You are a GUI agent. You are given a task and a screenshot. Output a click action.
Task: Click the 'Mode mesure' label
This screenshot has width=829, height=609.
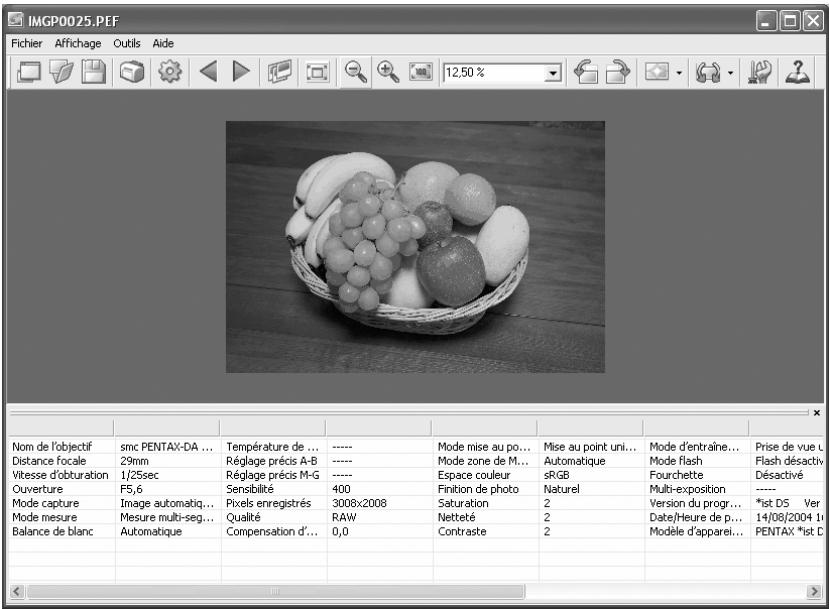coord(44,517)
